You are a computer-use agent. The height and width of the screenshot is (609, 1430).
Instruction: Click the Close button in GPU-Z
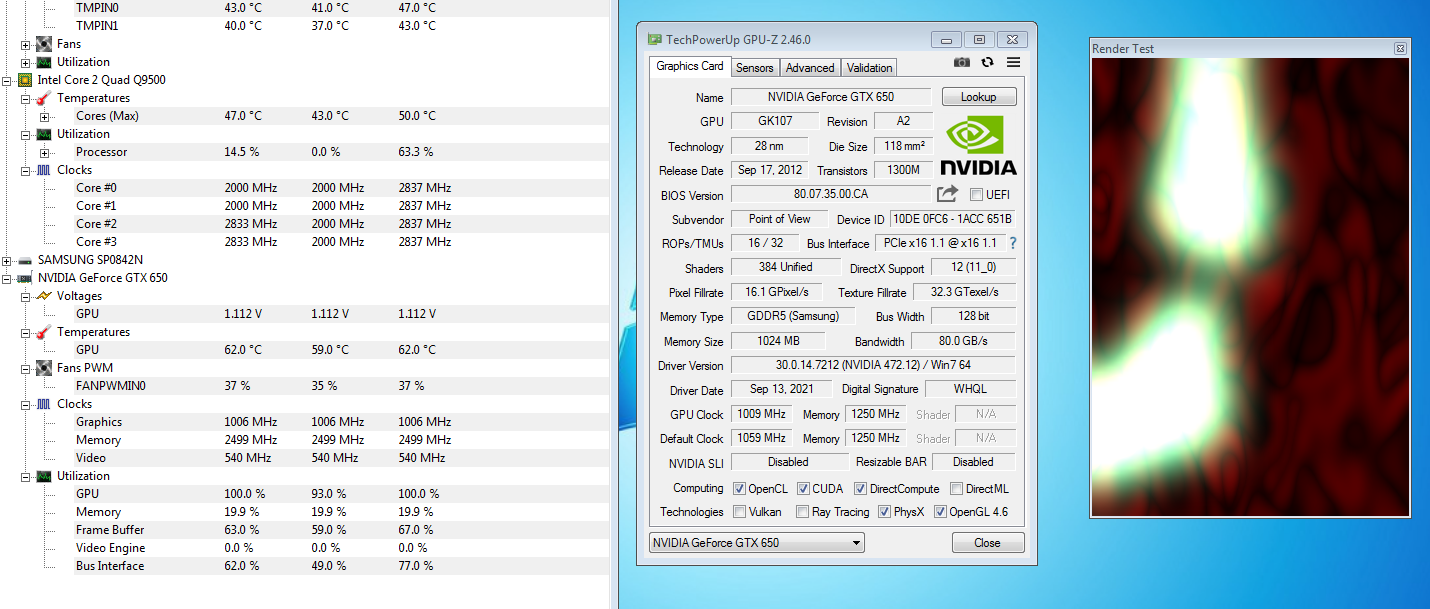(x=987, y=543)
